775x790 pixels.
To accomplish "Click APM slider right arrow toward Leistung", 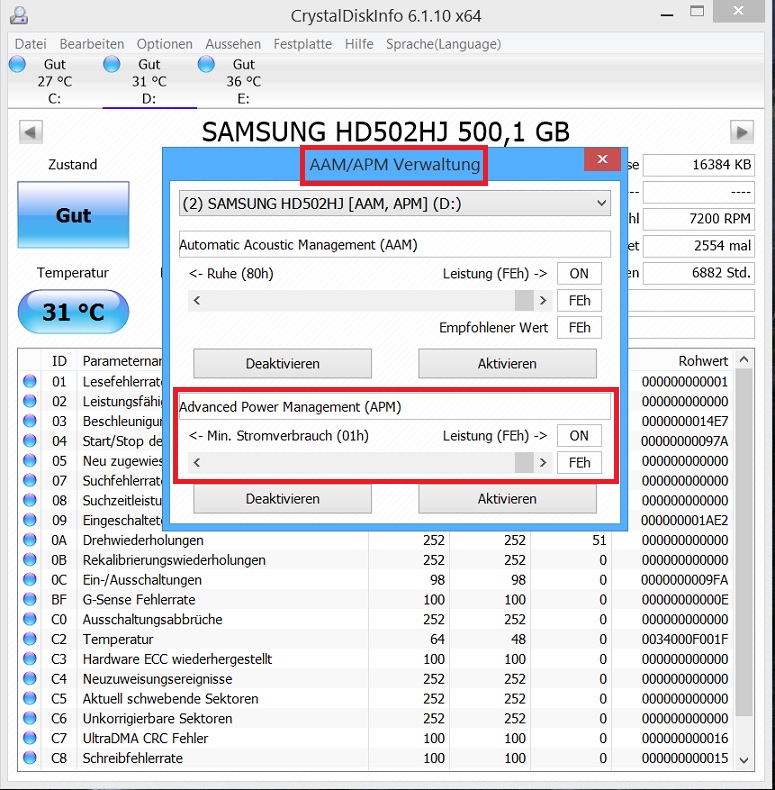I will 543,463.
